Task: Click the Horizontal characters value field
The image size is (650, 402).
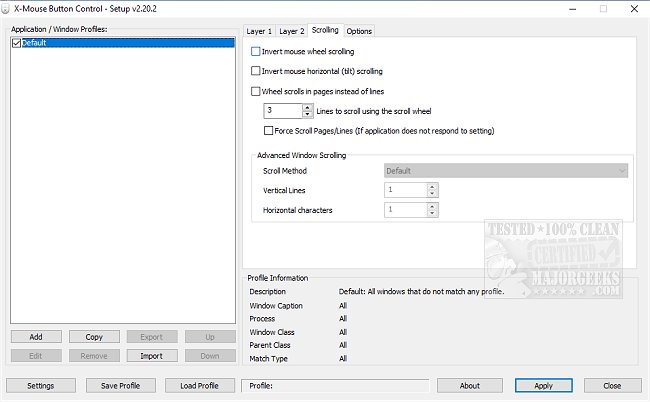Action: pyautogui.click(x=406, y=210)
